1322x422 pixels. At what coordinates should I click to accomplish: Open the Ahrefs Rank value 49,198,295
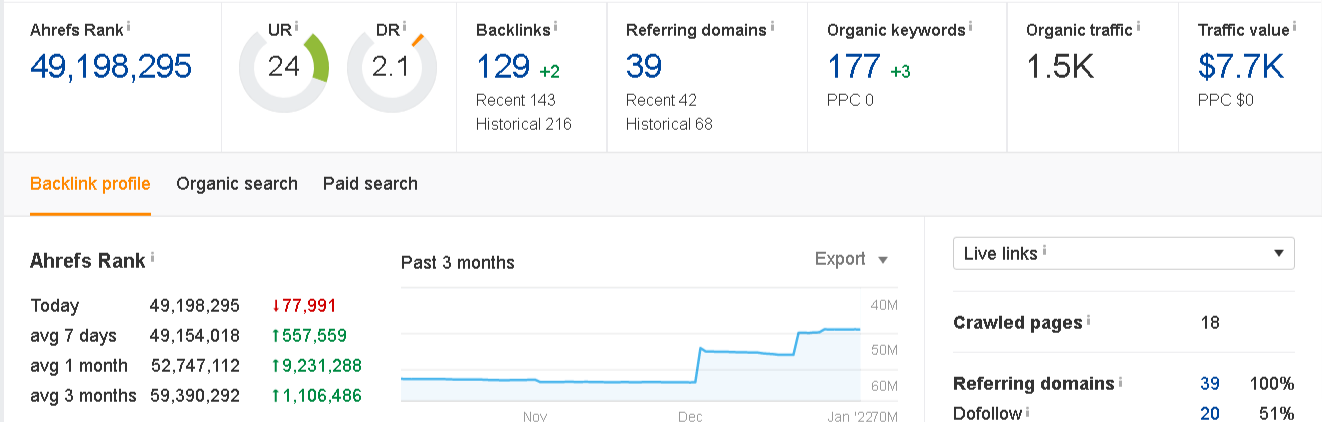click(111, 67)
